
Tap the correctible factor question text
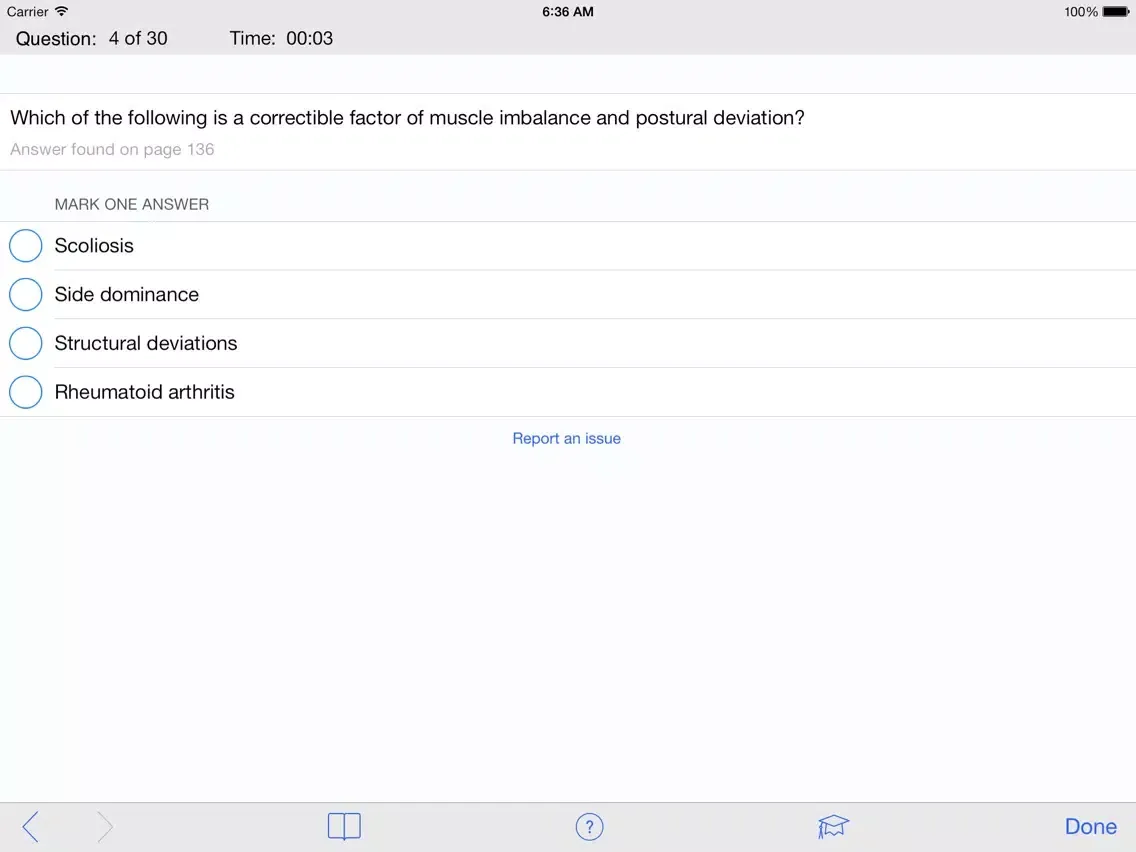pos(407,117)
